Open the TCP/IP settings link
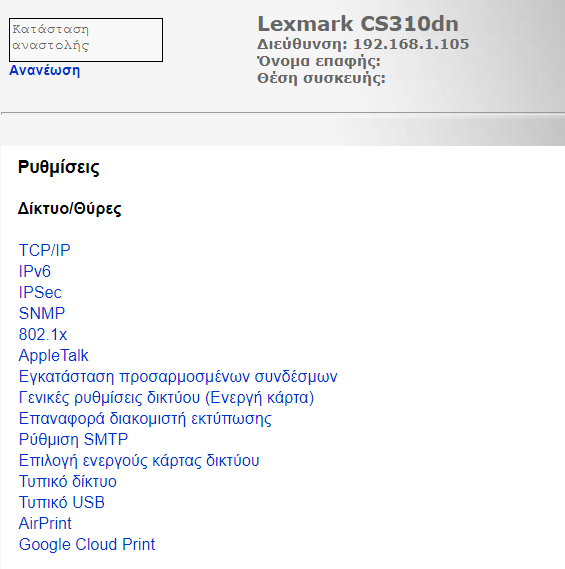The width and height of the screenshot is (565, 569). pos(44,250)
